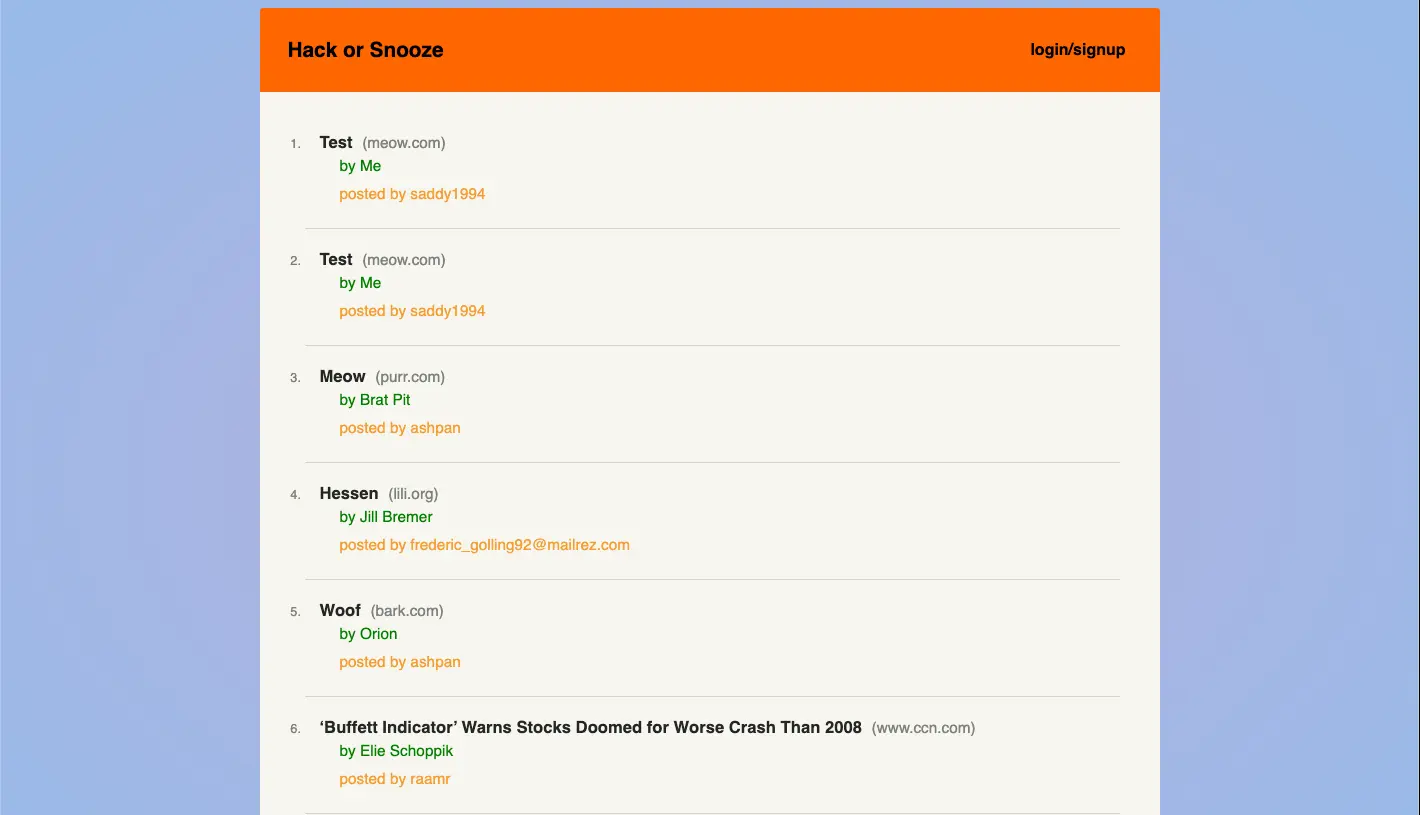The height and width of the screenshot is (815, 1420).
Task: Select the (bark.com) hostname
Action: [x=407, y=611]
